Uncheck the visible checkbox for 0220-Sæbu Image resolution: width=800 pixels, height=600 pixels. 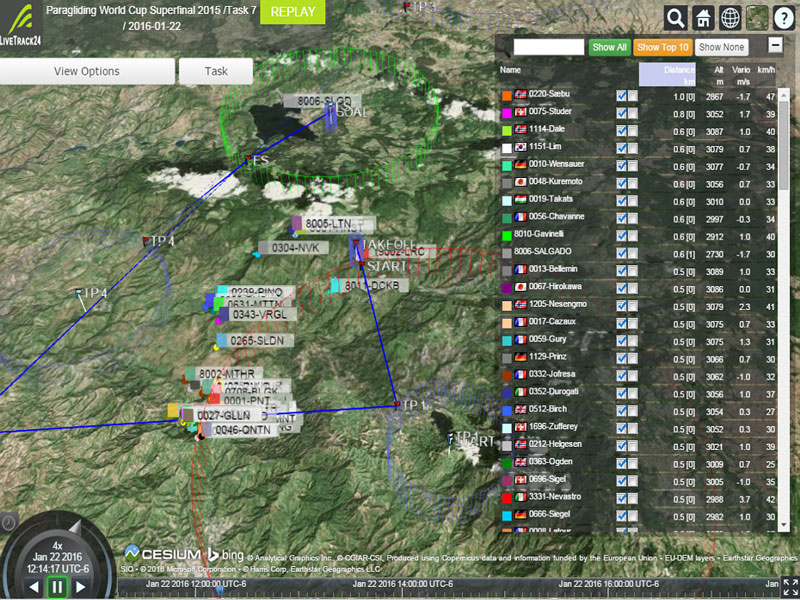click(622, 96)
